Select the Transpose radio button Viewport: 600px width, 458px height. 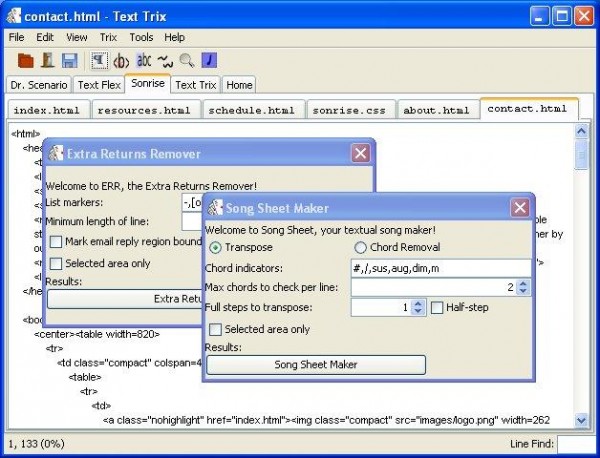[x=215, y=248]
